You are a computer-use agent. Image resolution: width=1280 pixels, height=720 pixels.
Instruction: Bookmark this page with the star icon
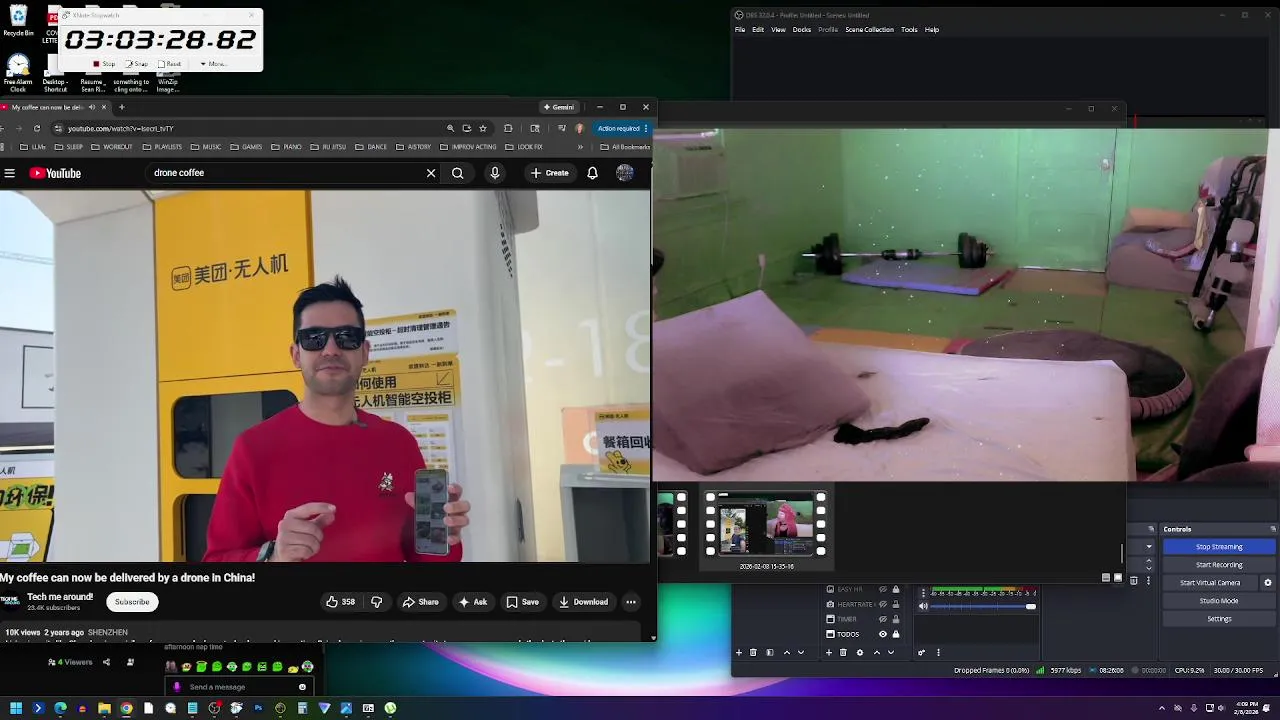click(x=483, y=128)
